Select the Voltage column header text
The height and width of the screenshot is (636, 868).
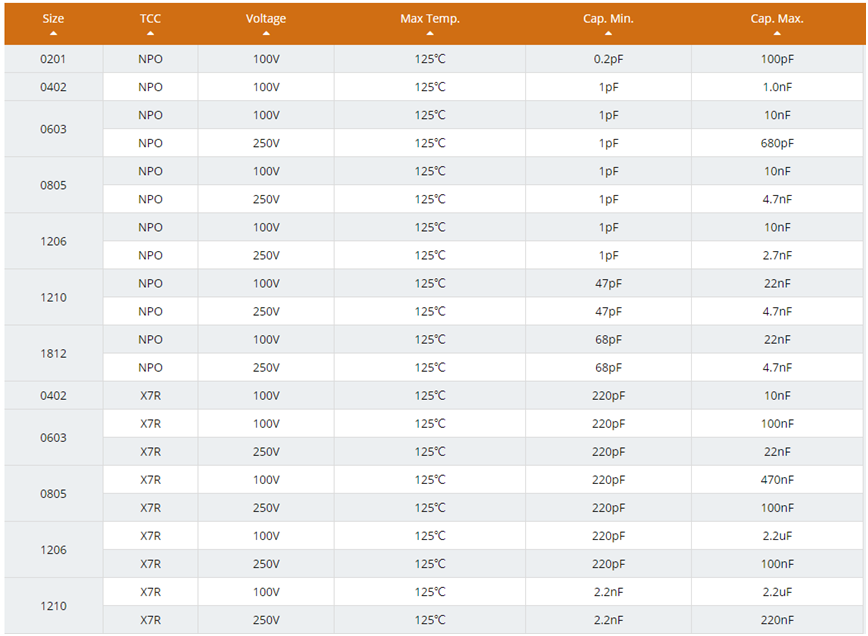click(x=266, y=18)
